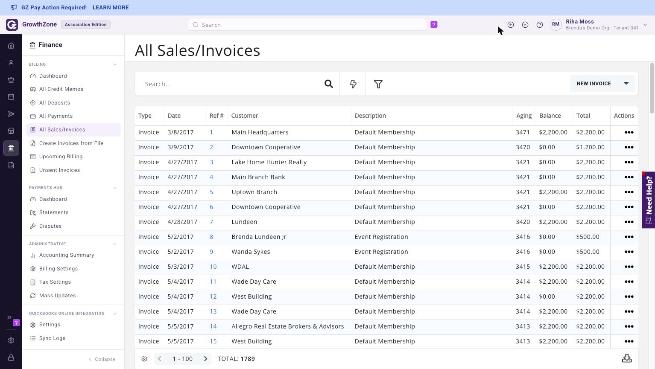Image resolution: width=655 pixels, height=369 pixels.
Task: Click the purple badge in the top search bar
Action: [434, 25]
